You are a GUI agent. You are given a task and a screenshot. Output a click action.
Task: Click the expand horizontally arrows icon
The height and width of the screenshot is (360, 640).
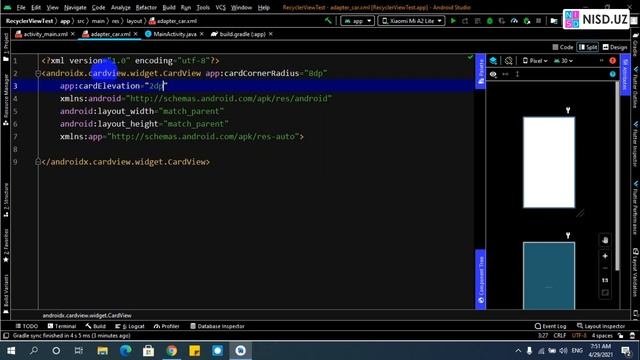[x=505, y=74]
